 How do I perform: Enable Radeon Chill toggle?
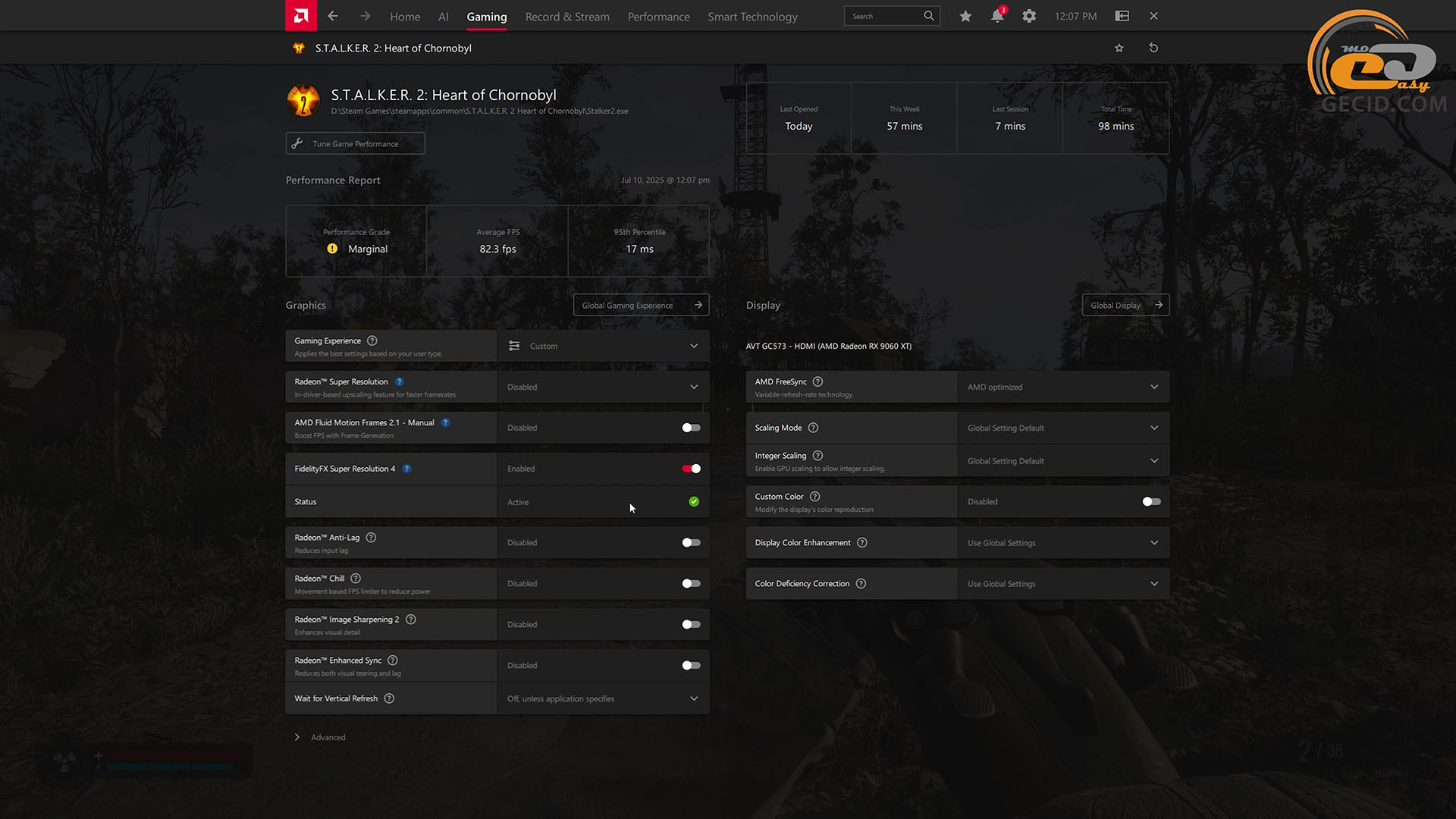click(691, 584)
